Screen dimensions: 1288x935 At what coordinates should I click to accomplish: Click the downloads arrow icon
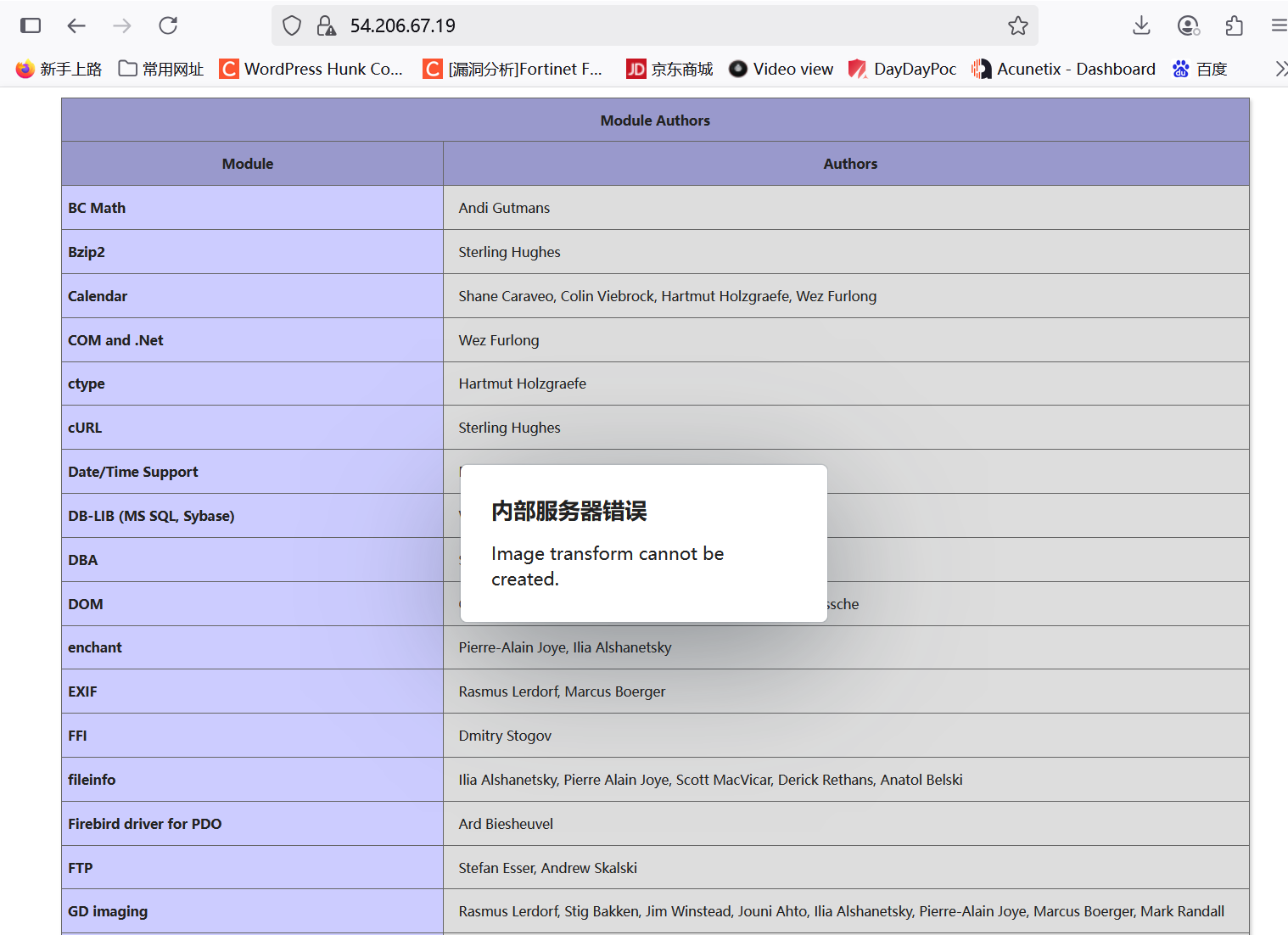point(1140,25)
